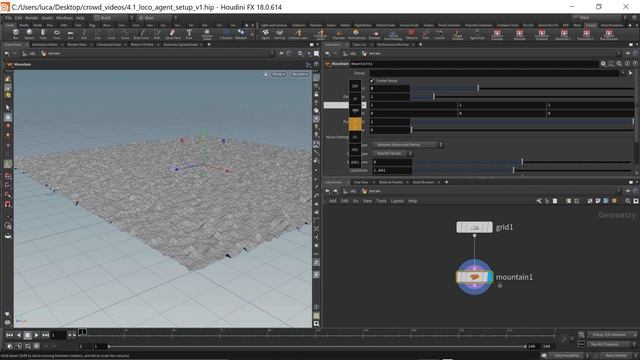
Task: Click the wrench icon in network toolbar
Action: (539, 201)
